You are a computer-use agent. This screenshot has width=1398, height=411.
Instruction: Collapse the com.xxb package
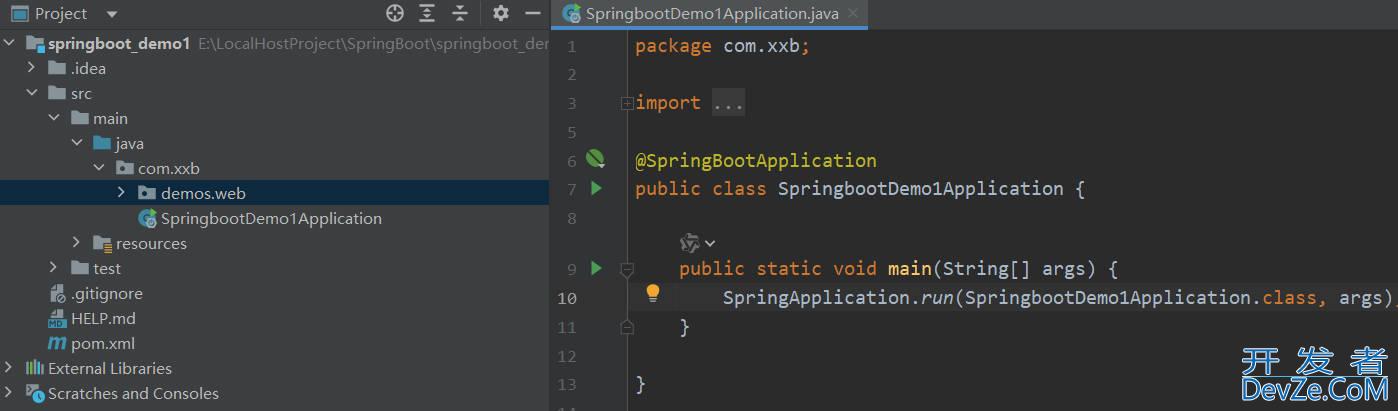(99, 168)
